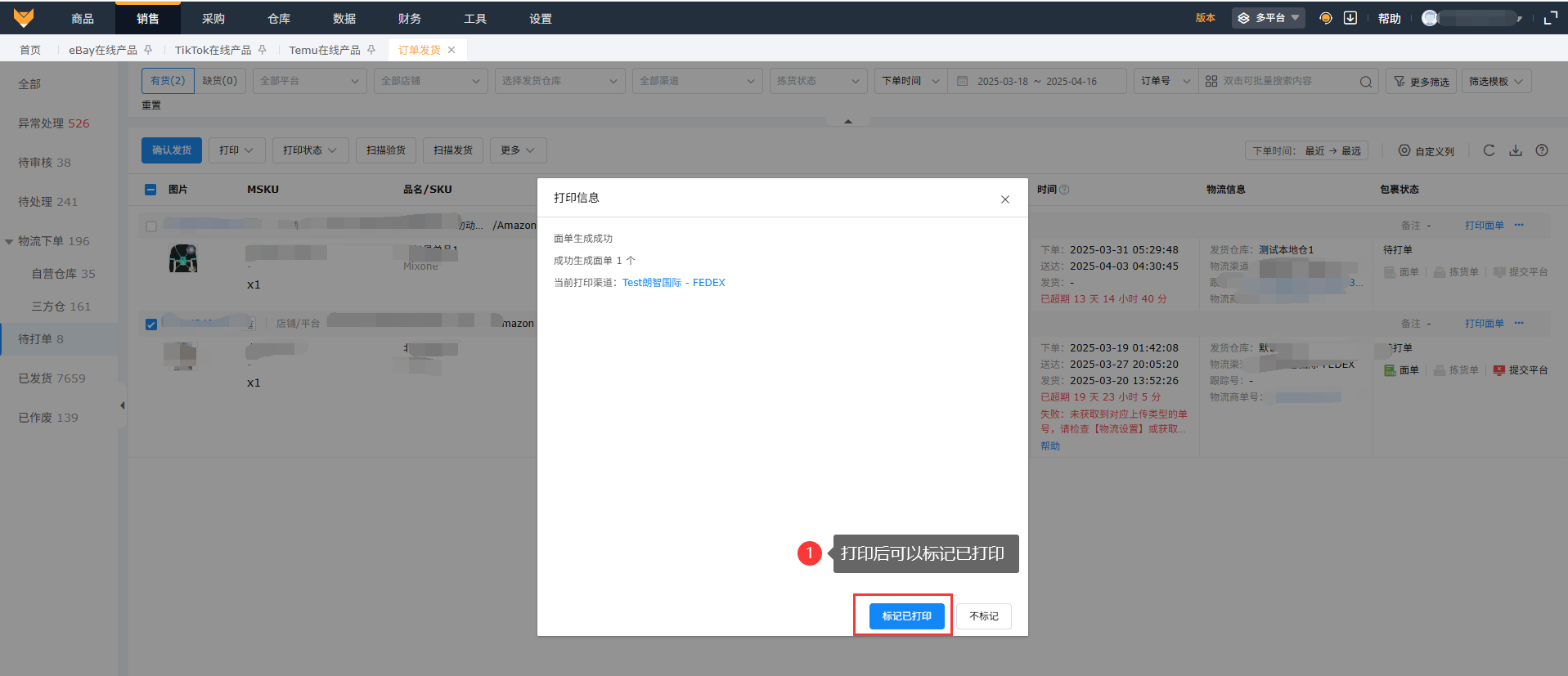Collapse the filter area with the up caret
1568x676 pixels.
(x=848, y=122)
